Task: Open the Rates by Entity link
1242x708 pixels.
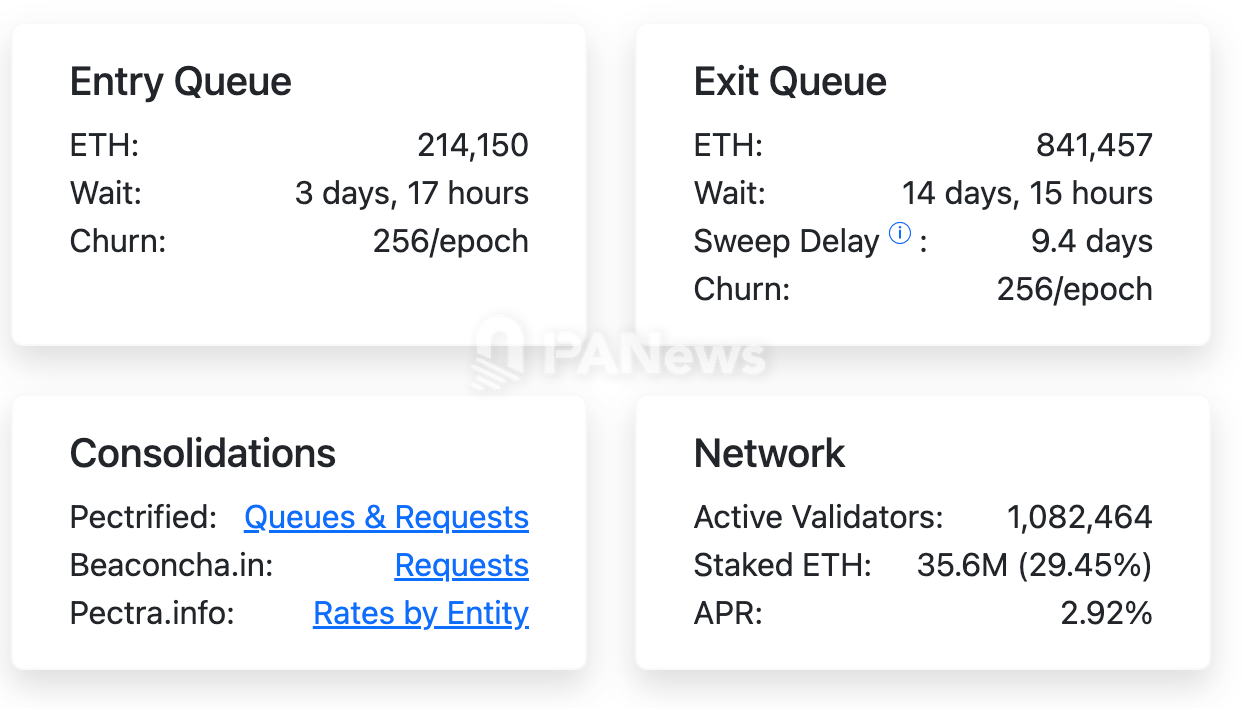Action: pos(421,613)
